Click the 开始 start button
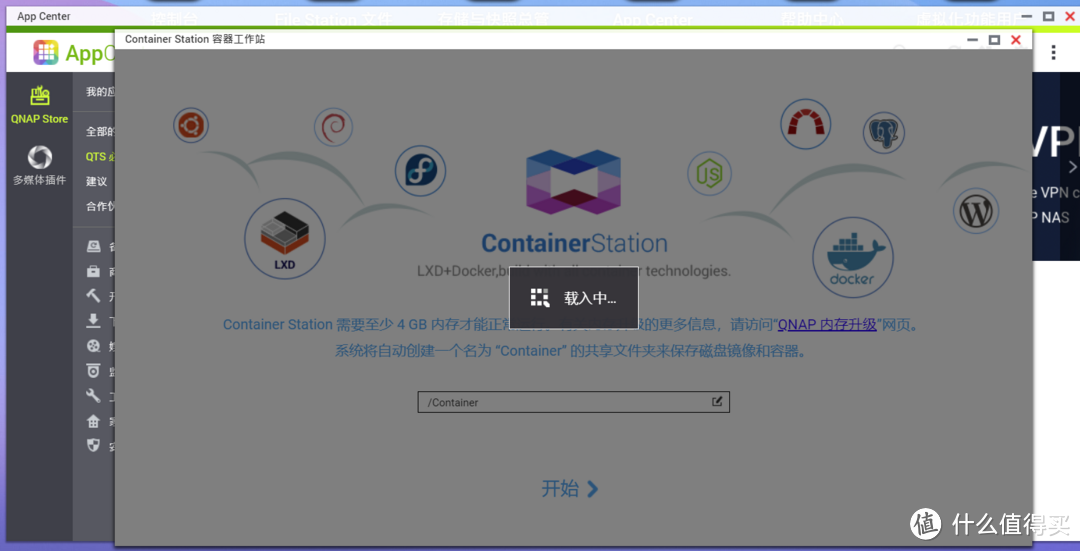 (x=570, y=489)
